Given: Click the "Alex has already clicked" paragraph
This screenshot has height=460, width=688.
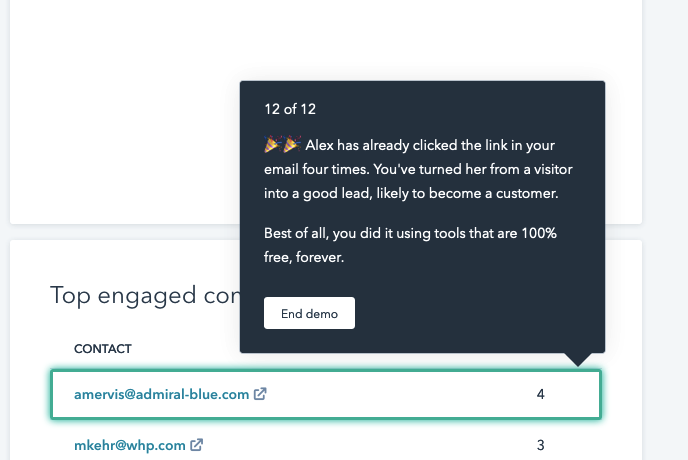Looking at the screenshot, I should [418, 169].
